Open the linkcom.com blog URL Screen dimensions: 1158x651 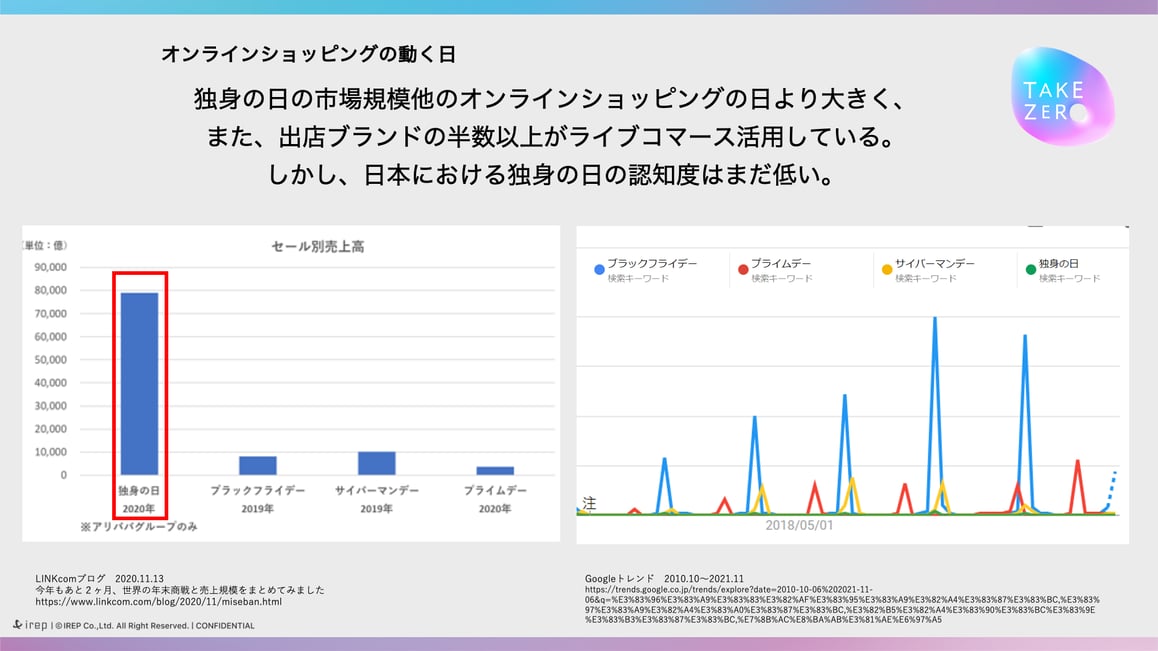click(x=158, y=602)
